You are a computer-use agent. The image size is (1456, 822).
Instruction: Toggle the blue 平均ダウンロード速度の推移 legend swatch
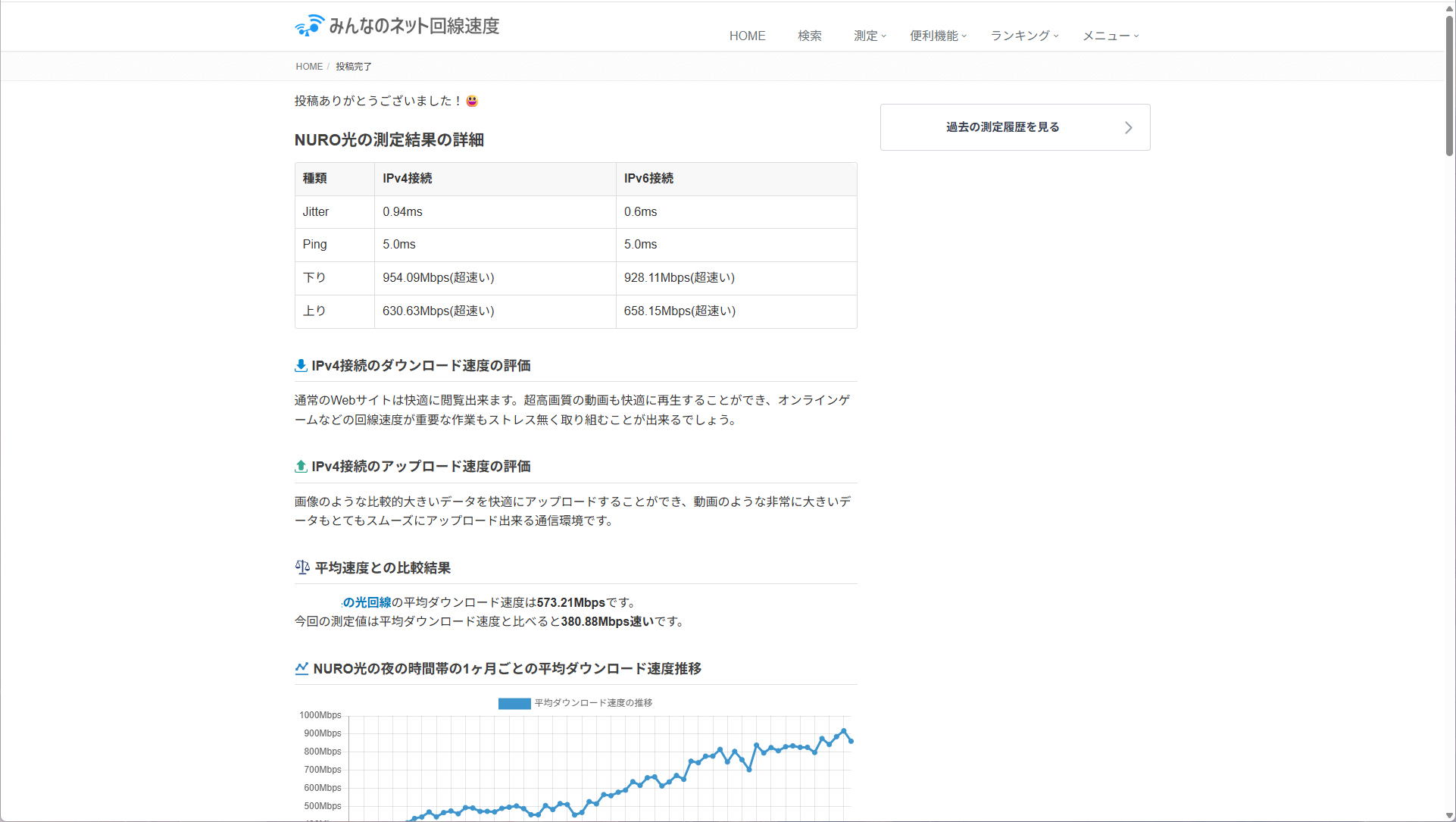[514, 703]
